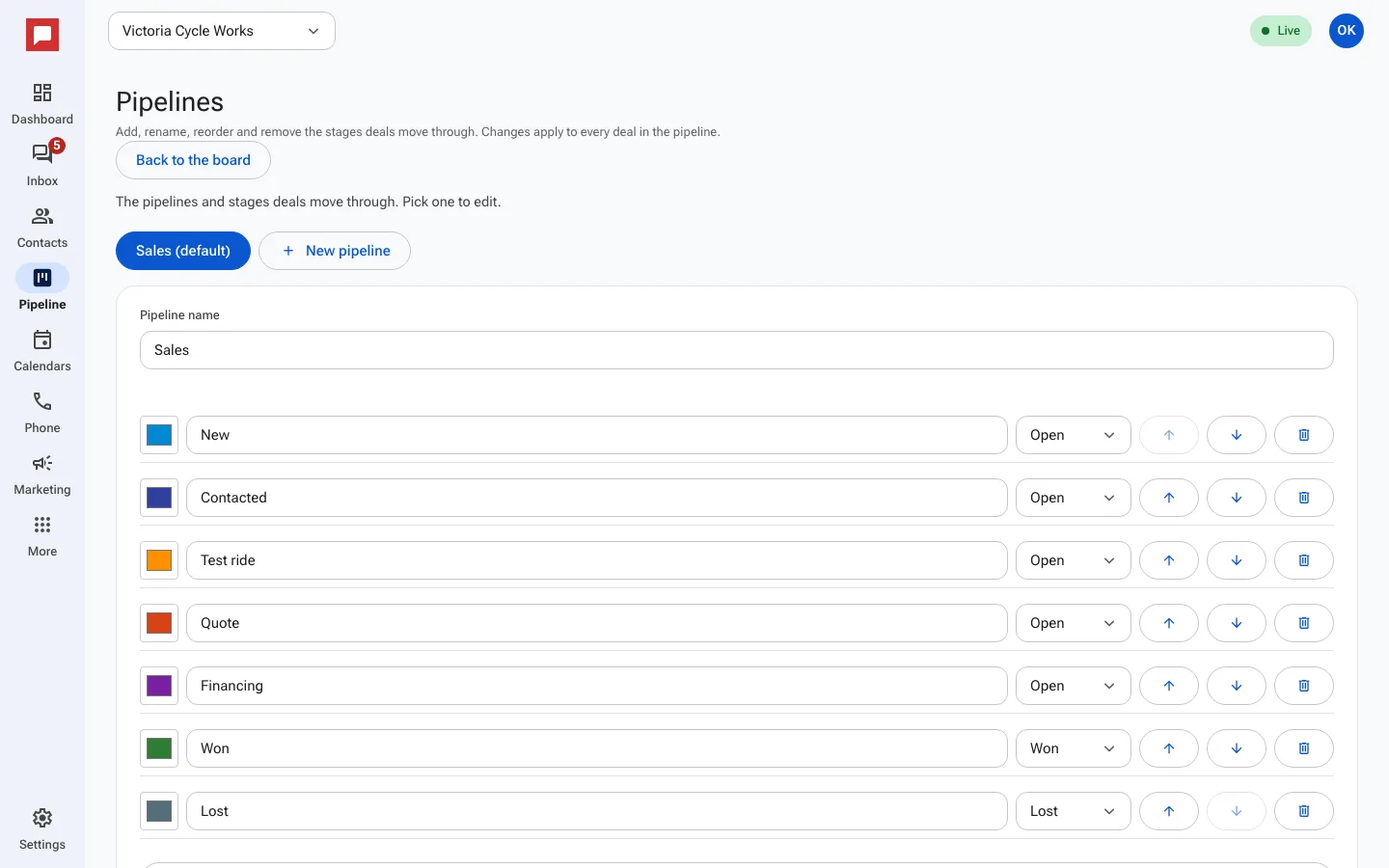The image size is (1389, 868).
Task: Move the Contacted stage up
Action: 1169,498
